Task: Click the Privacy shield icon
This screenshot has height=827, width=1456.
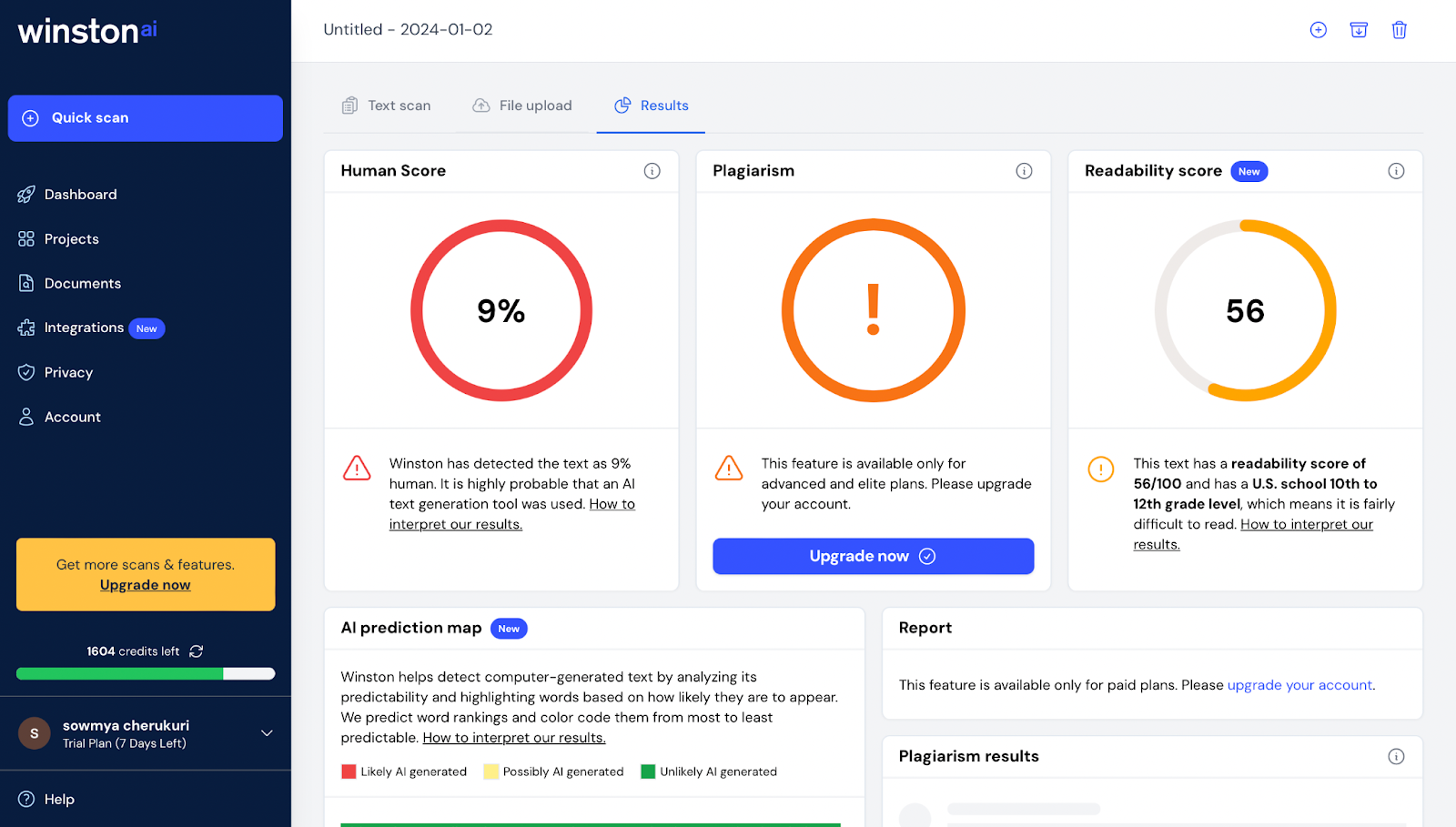Action: [26, 372]
